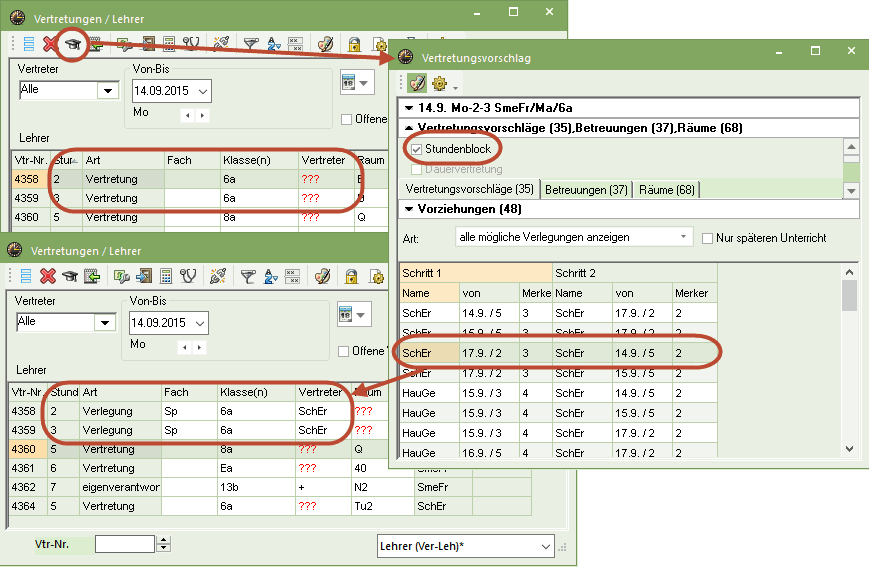Collapse the Vorziehungen (48) section
The width and height of the screenshot is (869, 567).
tap(409, 209)
